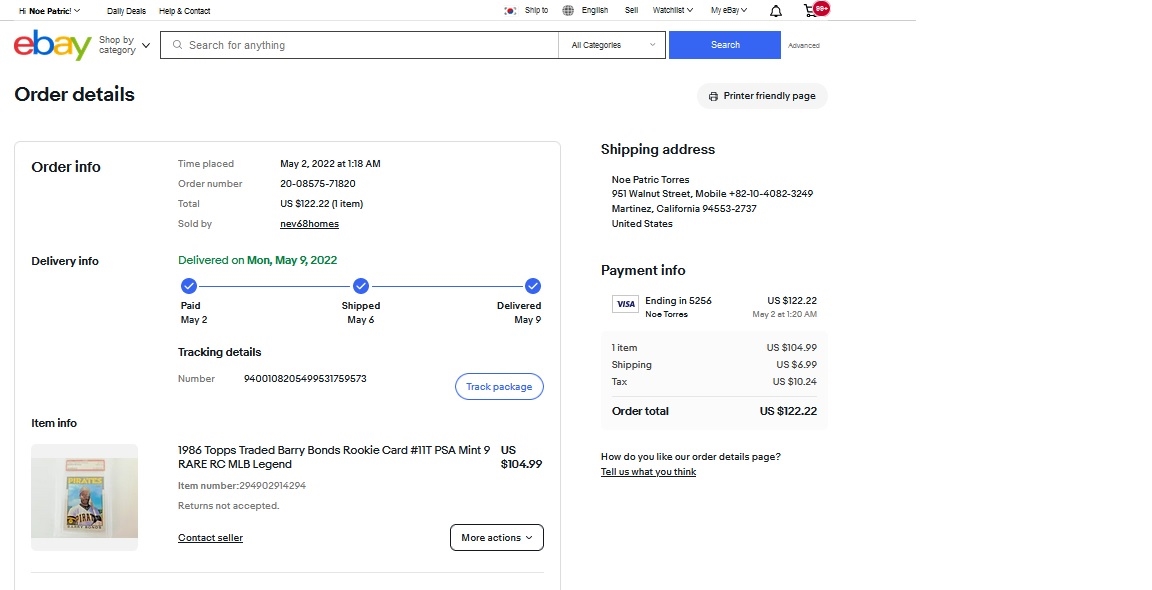Click 951 Walnut Street address line
This screenshot has height=590, width=1152.
click(x=712, y=194)
